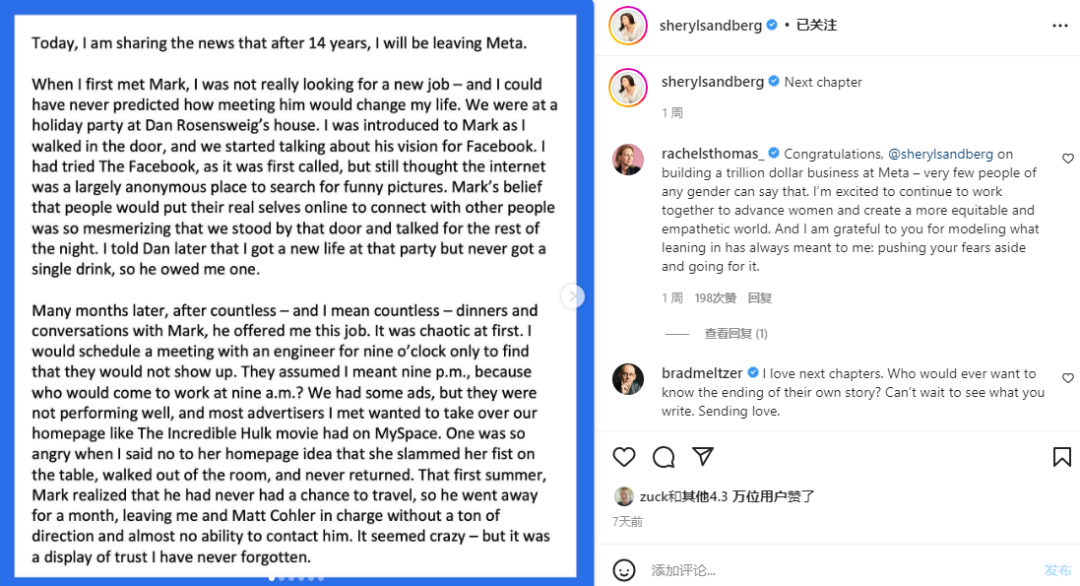The image size is (1080, 586).
Task: Open rachelsthomas_ avatar
Action: click(628, 160)
